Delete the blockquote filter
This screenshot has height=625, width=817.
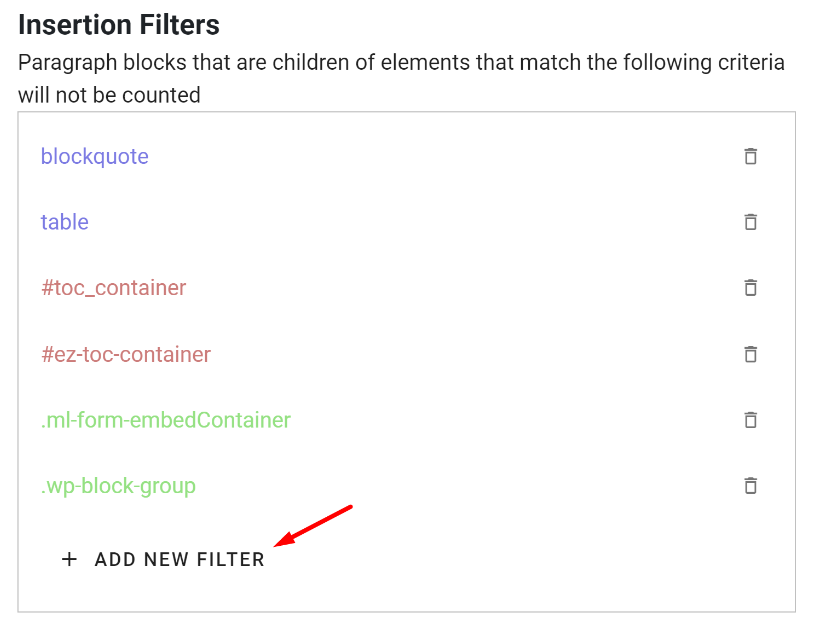[750, 156]
